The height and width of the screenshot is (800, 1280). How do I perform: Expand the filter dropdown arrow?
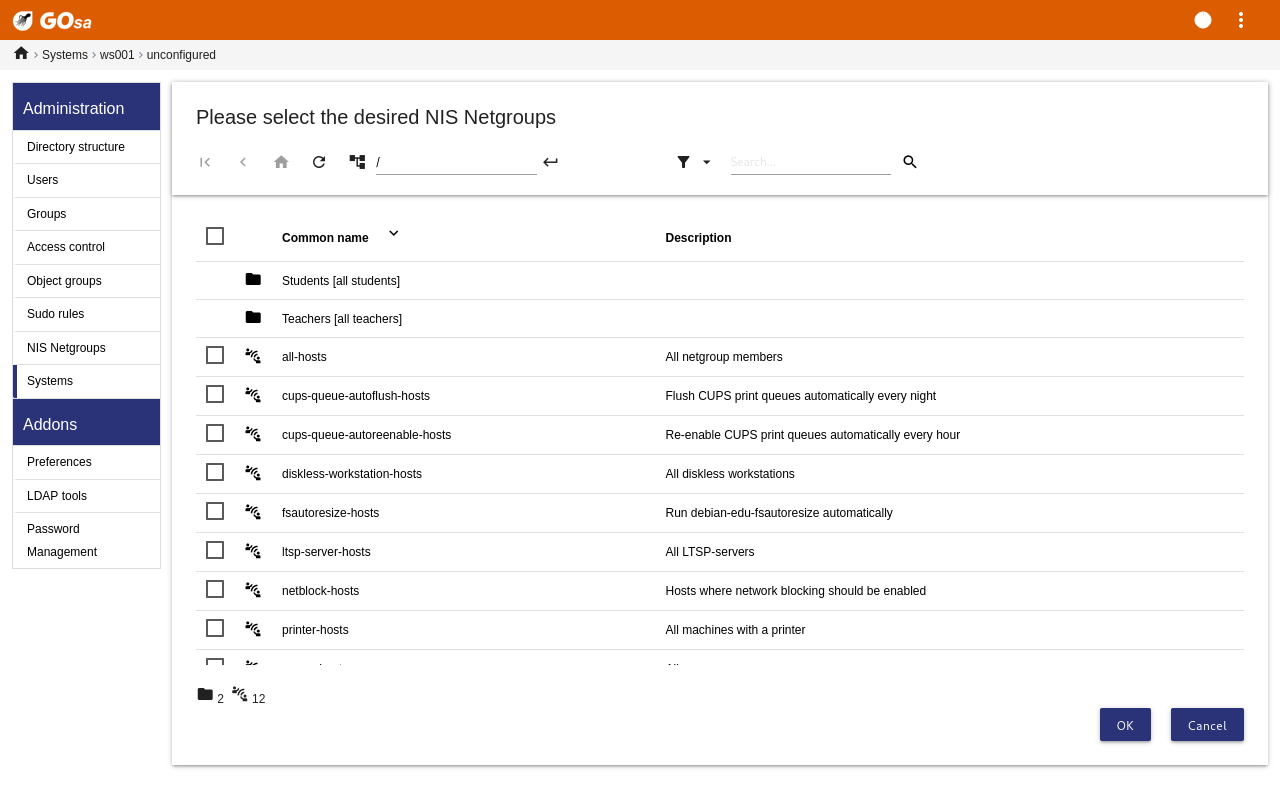click(706, 162)
